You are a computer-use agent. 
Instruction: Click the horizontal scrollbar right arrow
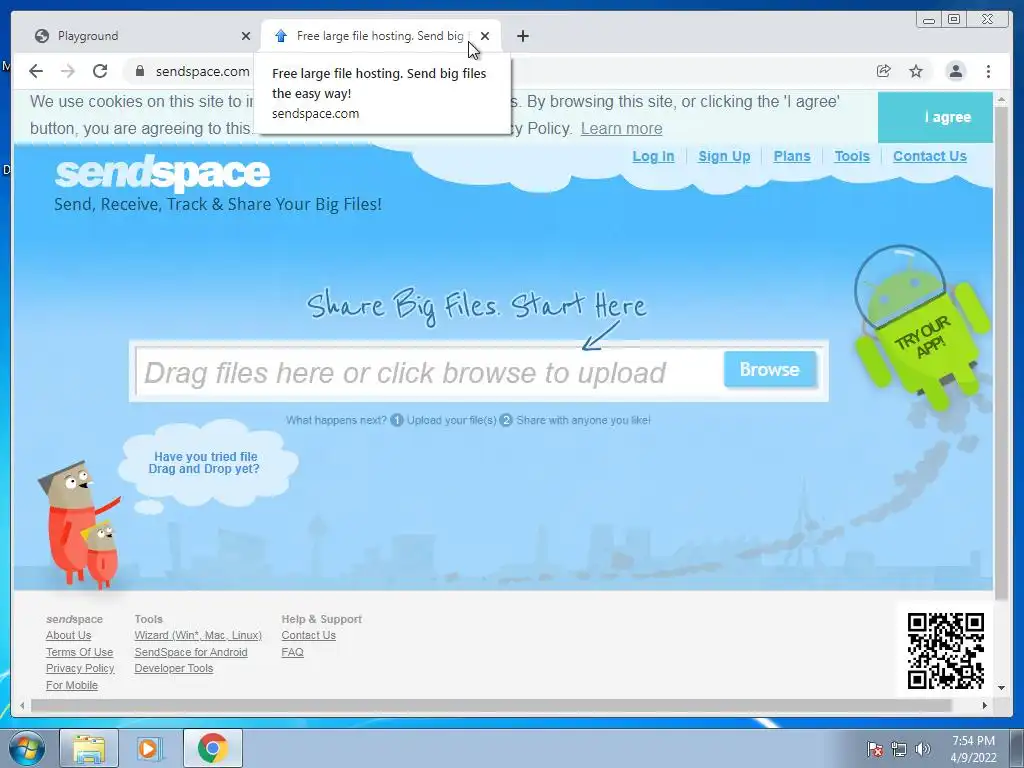click(x=985, y=705)
